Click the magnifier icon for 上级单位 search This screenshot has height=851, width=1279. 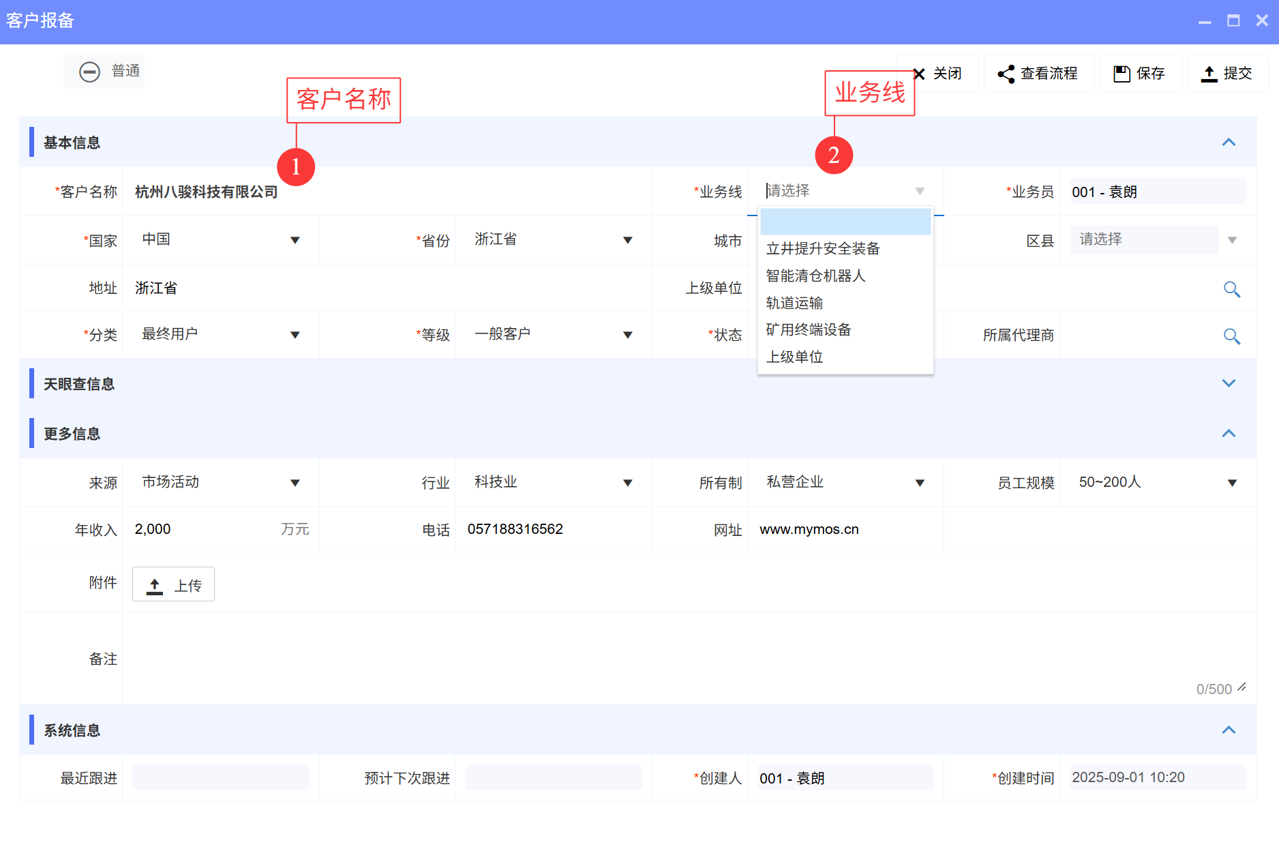click(1231, 288)
